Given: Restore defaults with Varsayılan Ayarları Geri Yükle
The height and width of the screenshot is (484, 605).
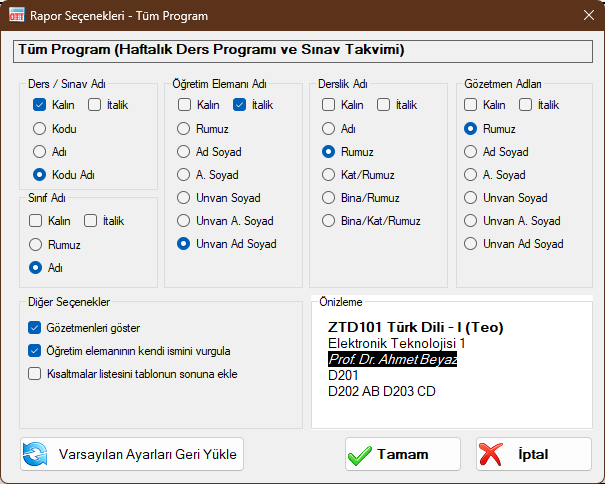Looking at the screenshot, I should [x=132, y=454].
